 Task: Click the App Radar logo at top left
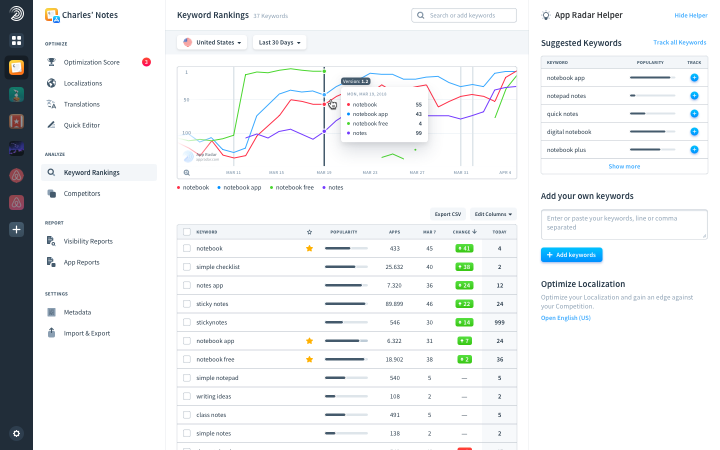[x=17, y=14]
